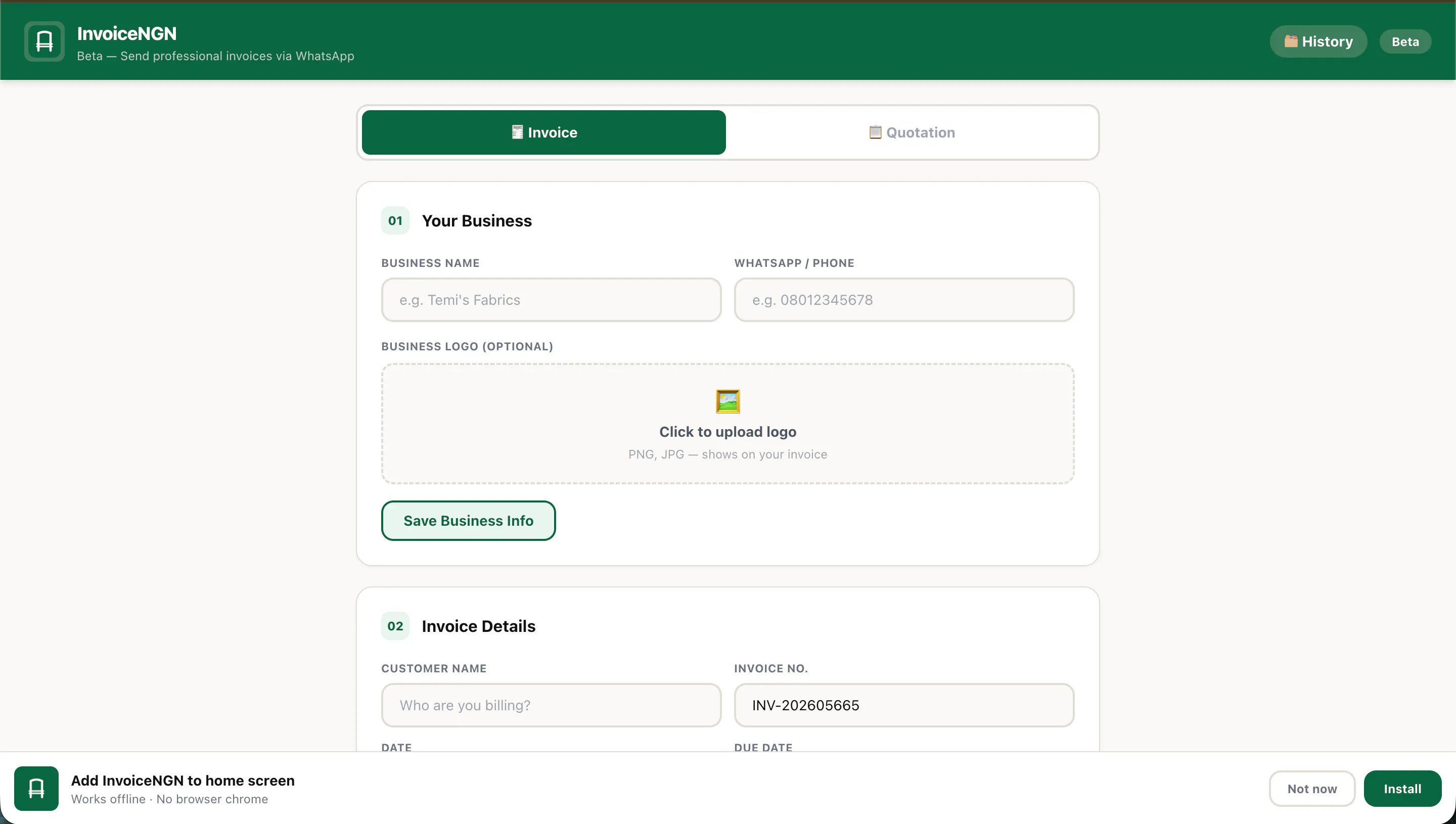Click the 01 step badge
The height and width of the screenshot is (824, 1456).
395,221
